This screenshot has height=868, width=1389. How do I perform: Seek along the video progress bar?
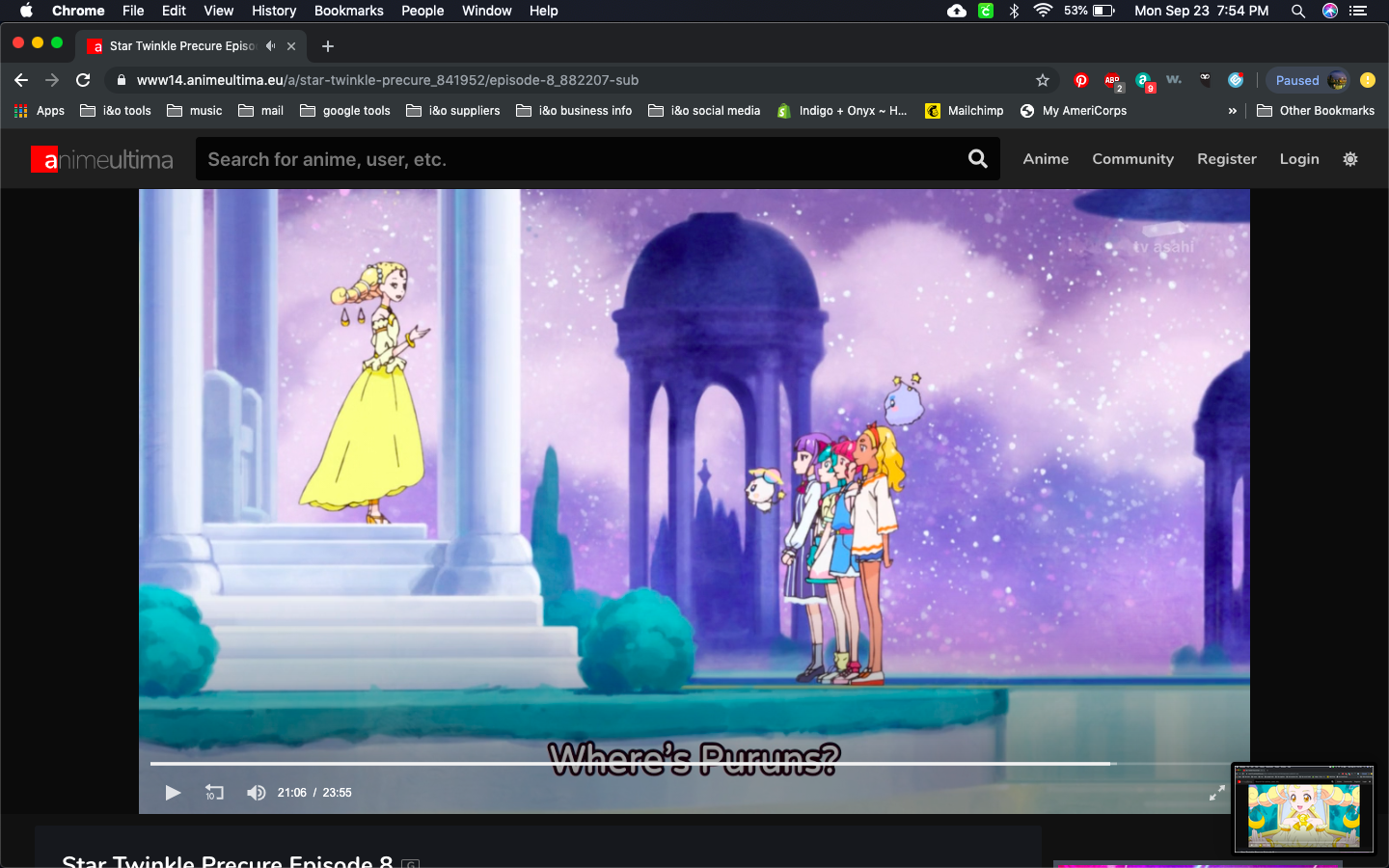pyautogui.click(x=694, y=764)
